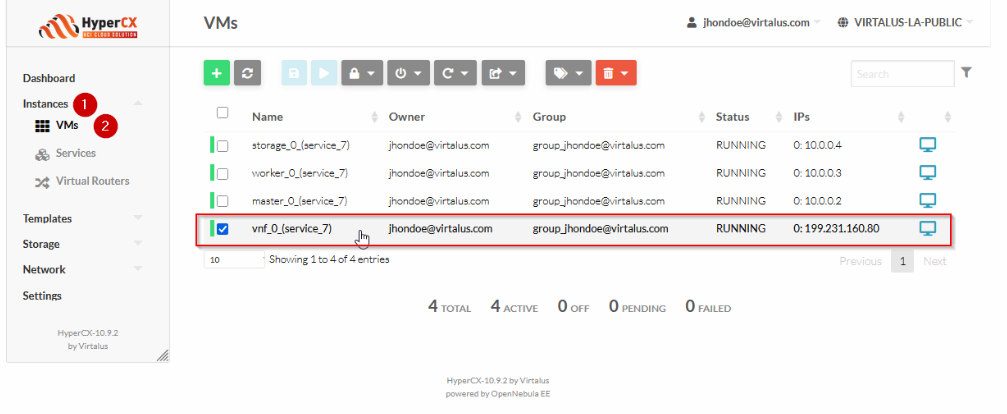Open VNC console for master_0_(service_7)

pyautogui.click(x=927, y=201)
